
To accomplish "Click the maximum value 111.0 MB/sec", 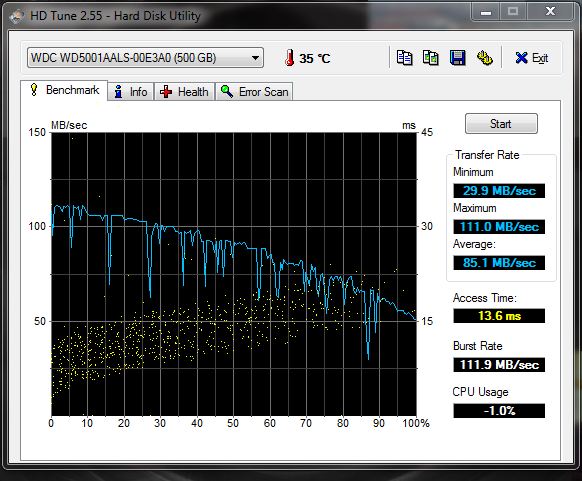I will coord(499,227).
